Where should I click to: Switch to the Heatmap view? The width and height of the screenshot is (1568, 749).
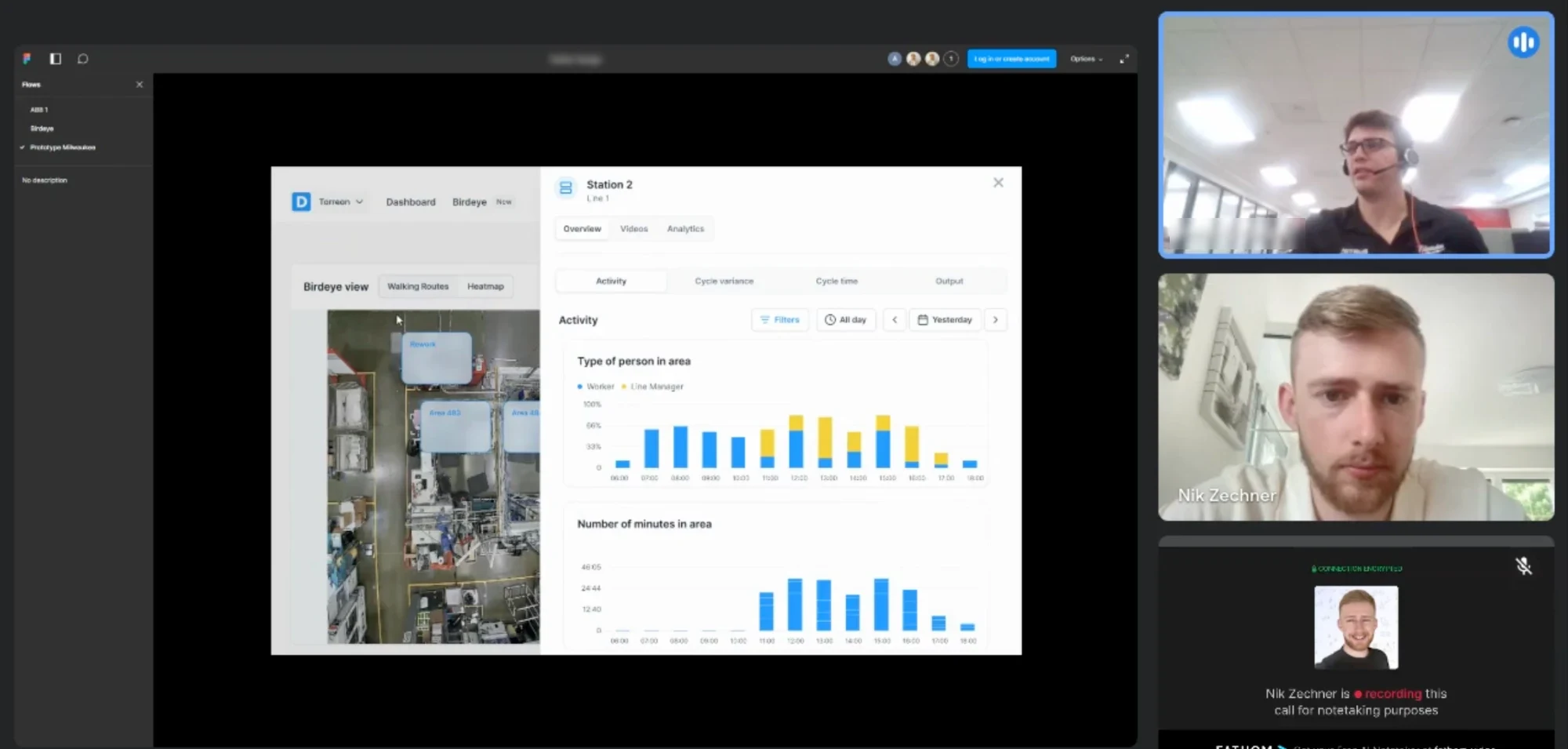pyautogui.click(x=485, y=287)
